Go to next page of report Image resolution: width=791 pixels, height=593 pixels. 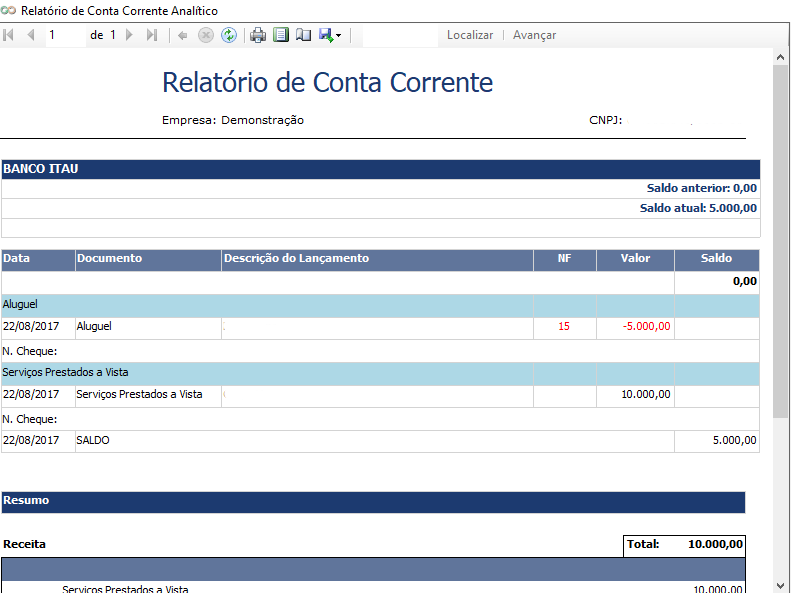point(129,35)
